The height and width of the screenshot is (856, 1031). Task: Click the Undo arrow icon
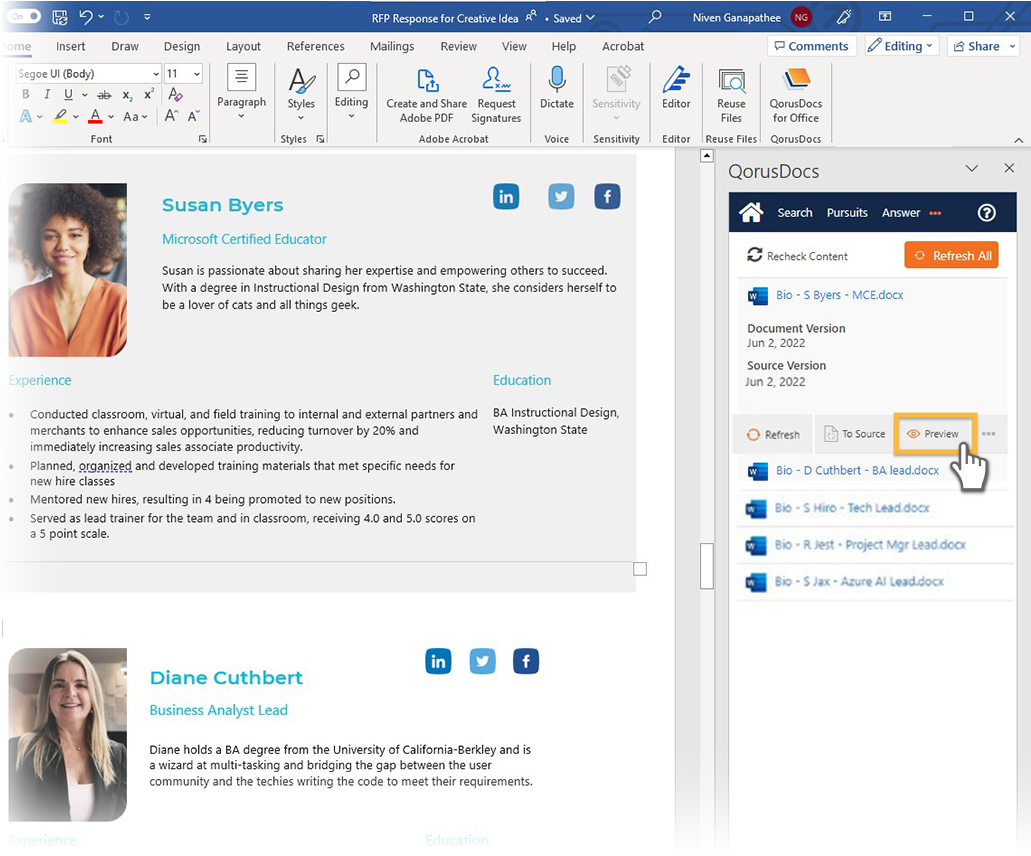click(86, 17)
